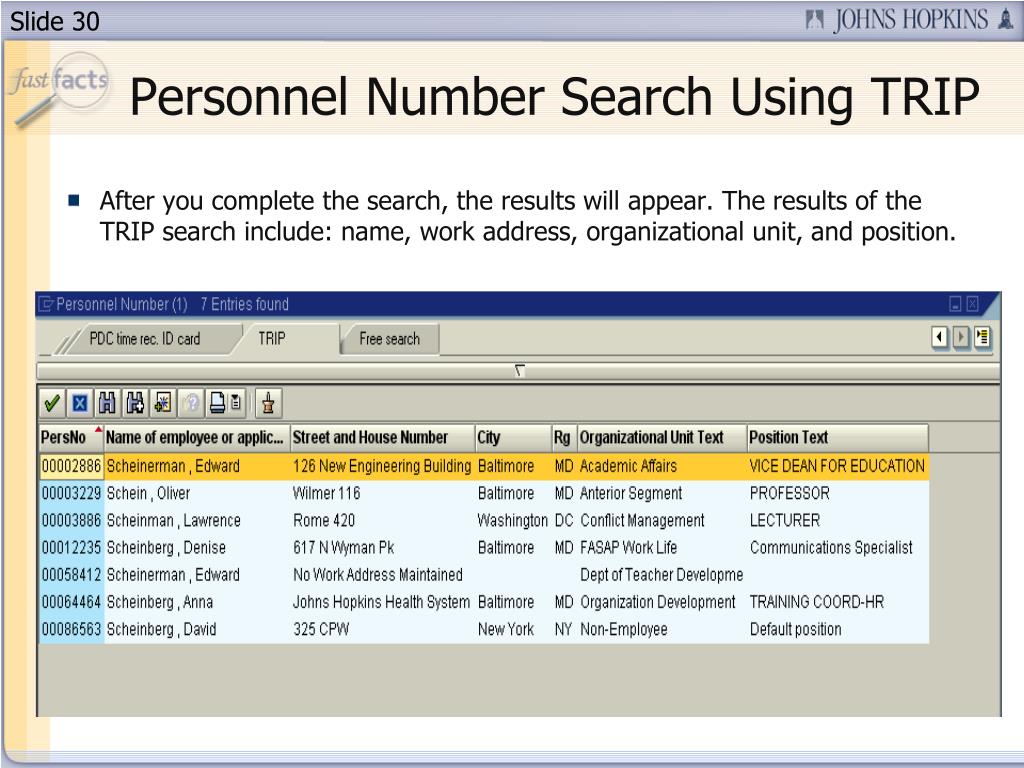Screen dimensions: 1024x768
Task: Click VICE DEAN FOR EDUCATION position
Action: pyautogui.click(x=837, y=466)
